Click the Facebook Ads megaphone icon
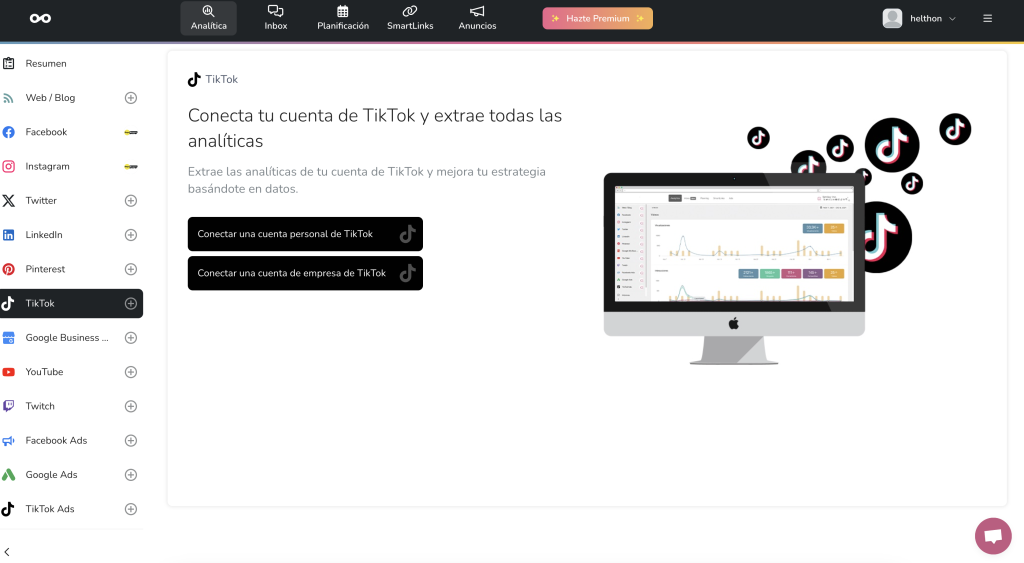Screen dimensions: 1024x563 8,441
